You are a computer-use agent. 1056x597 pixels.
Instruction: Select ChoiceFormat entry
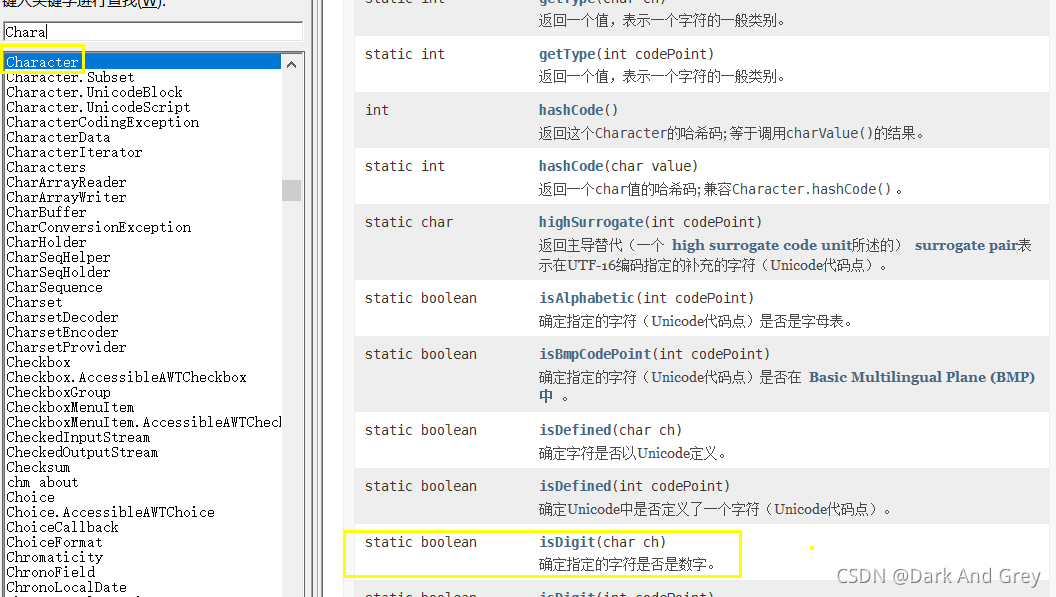click(x=54, y=542)
